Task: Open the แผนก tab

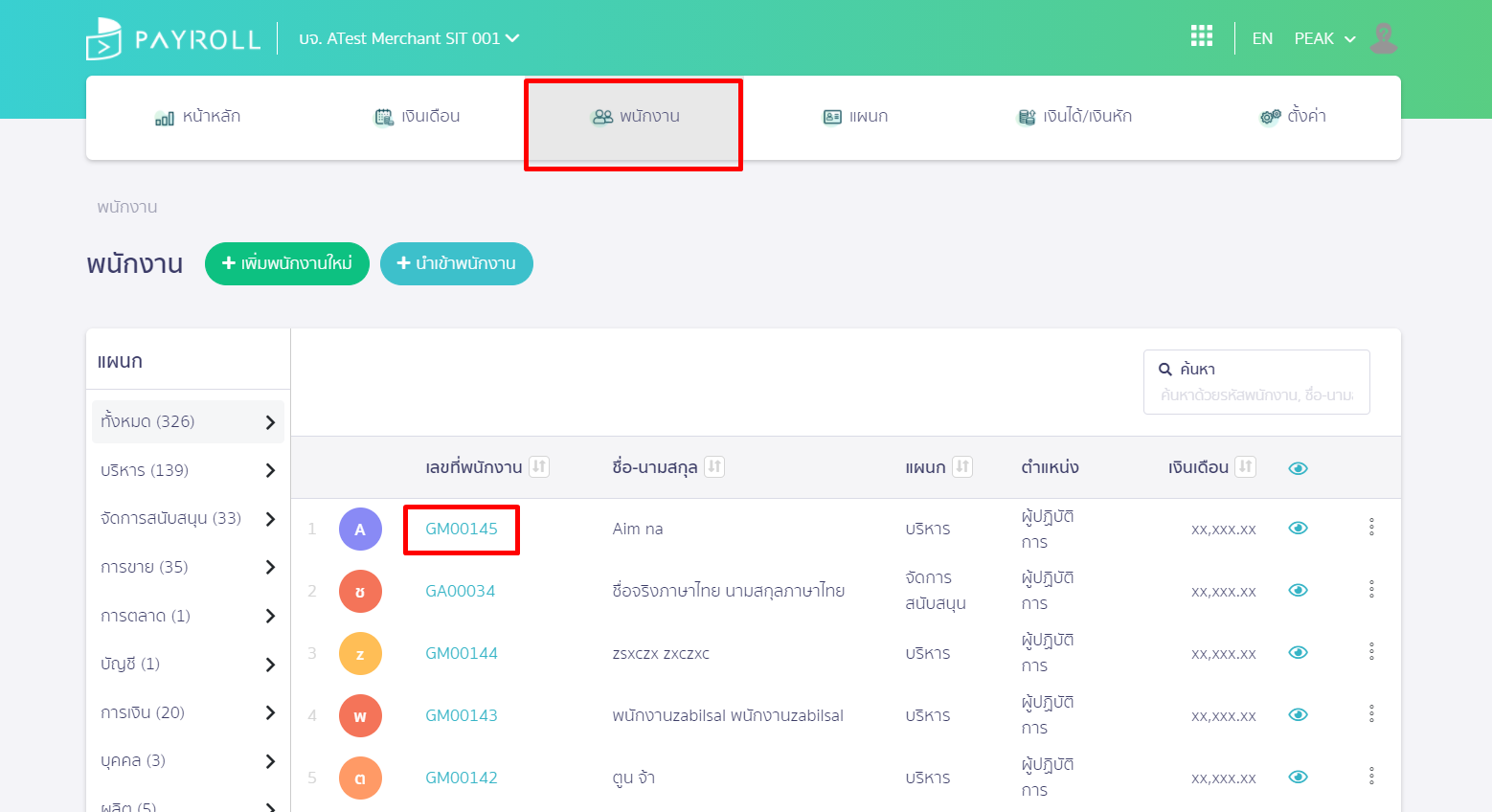Action: 855,117
